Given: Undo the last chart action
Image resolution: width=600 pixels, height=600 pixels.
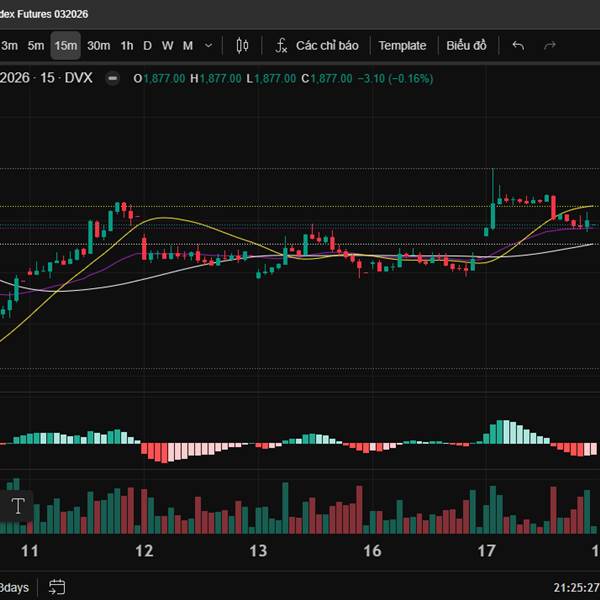Looking at the screenshot, I should tap(518, 45).
